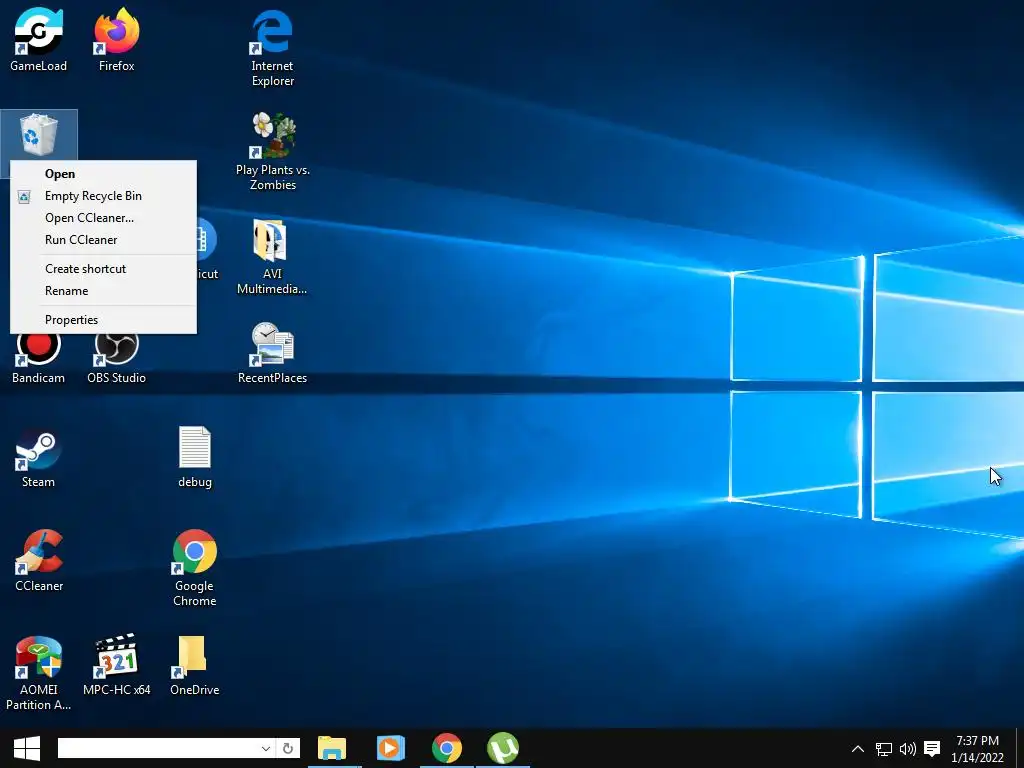Select the Bandicam desktop icon
This screenshot has height=768, width=1024.
pos(39,359)
